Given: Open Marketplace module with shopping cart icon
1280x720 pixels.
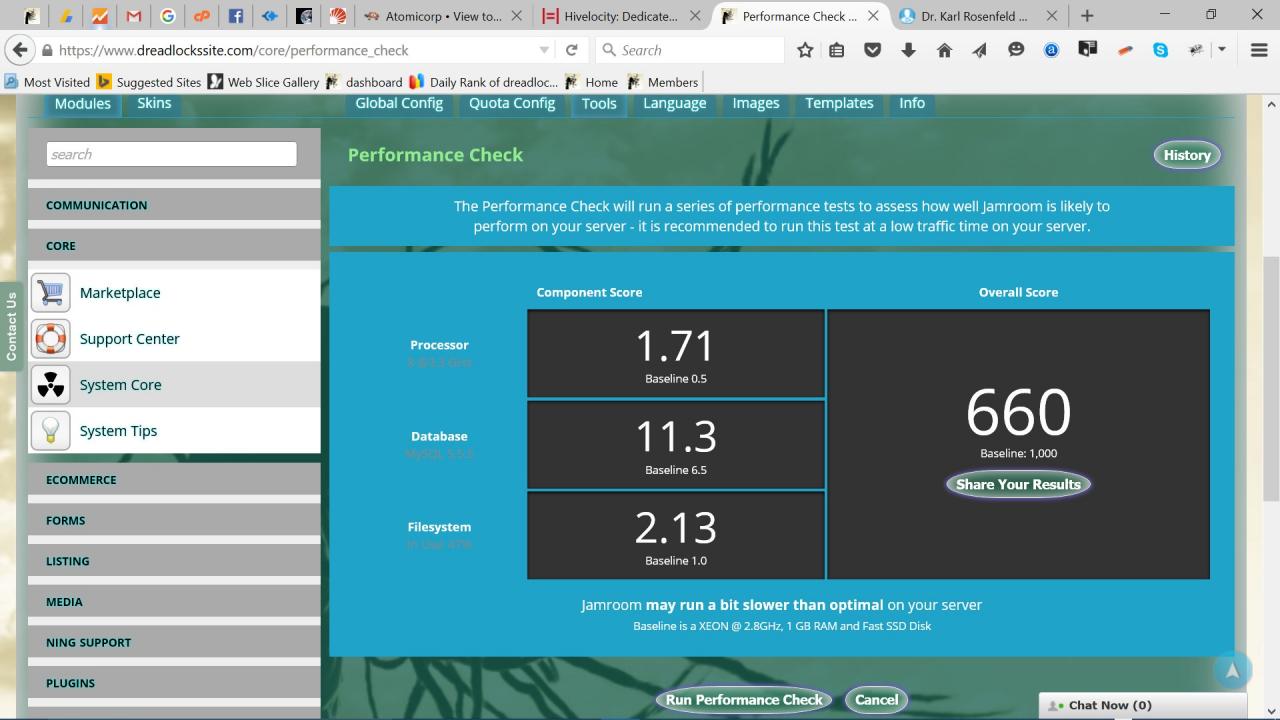Looking at the screenshot, I should tap(51, 293).
